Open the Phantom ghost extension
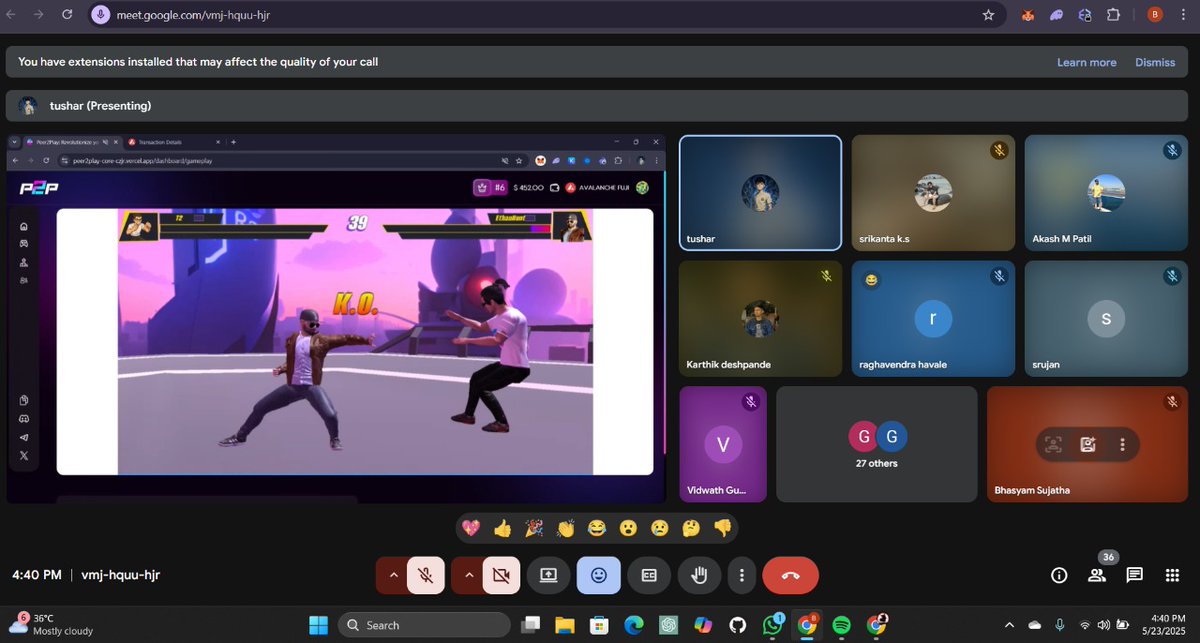The image size is (1200, 643). (x=1056, y=15)
